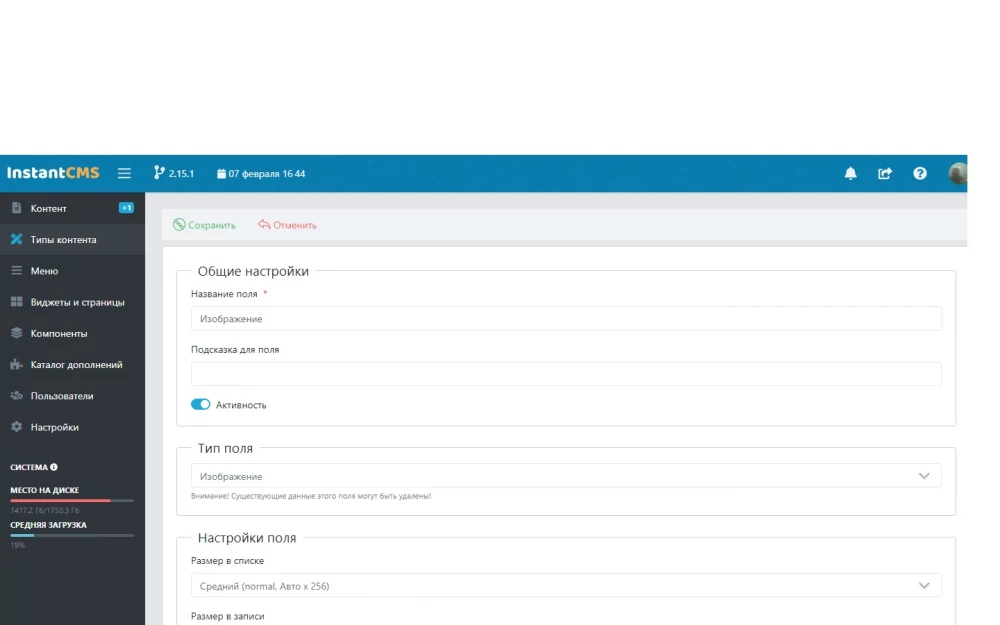
Task: Open the Тип поля dropdown
Action: coord(566,476)
